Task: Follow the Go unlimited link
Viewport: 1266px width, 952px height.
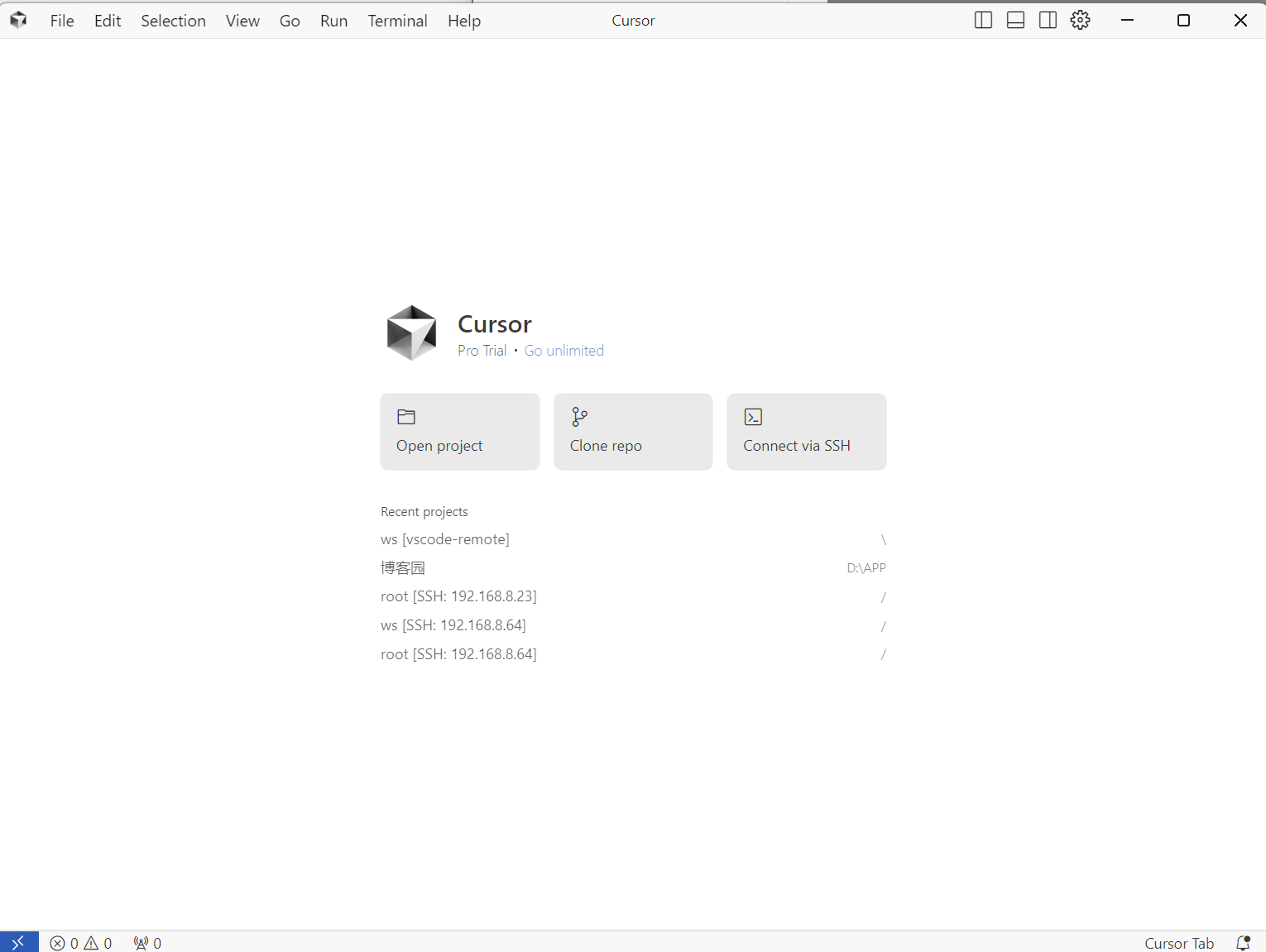Action: tap(564, 351)
